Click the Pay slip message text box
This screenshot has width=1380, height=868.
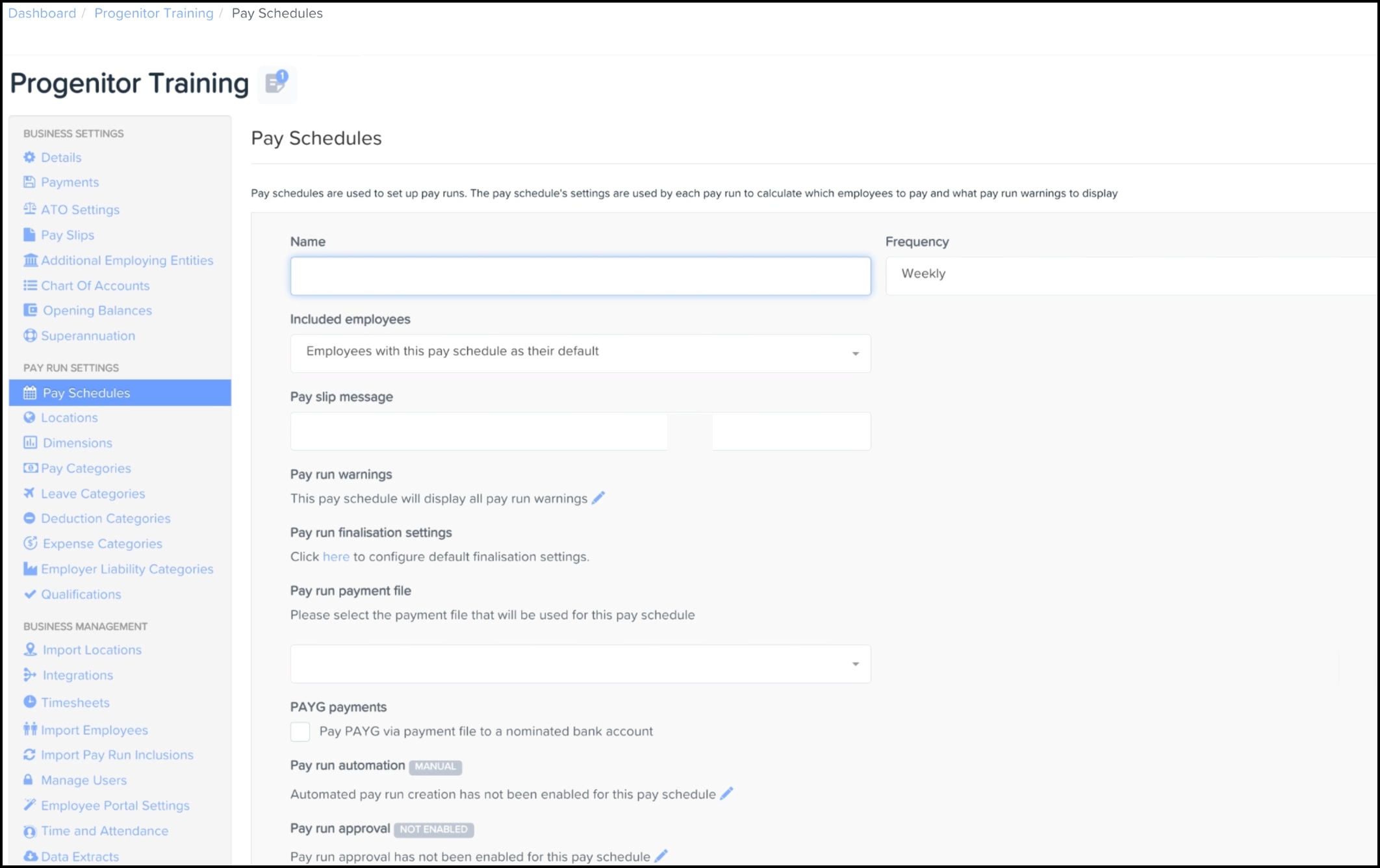(580, 431)
